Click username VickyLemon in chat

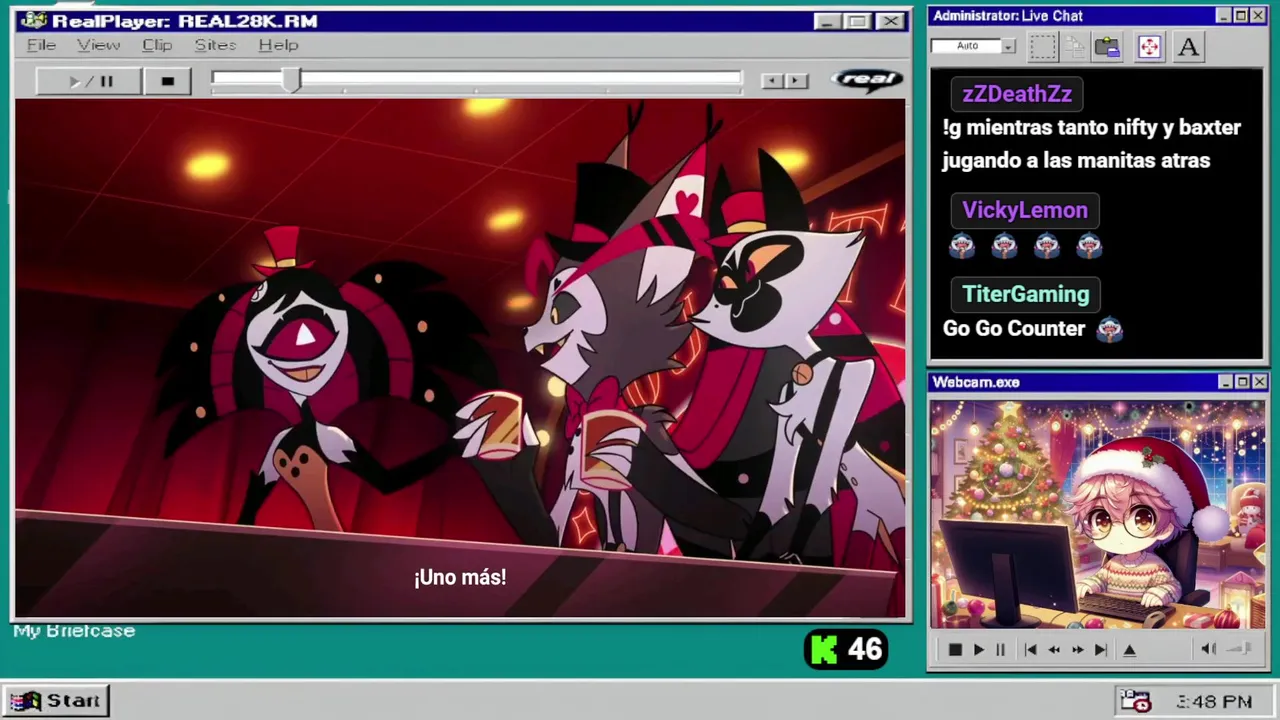point(1025,210)
